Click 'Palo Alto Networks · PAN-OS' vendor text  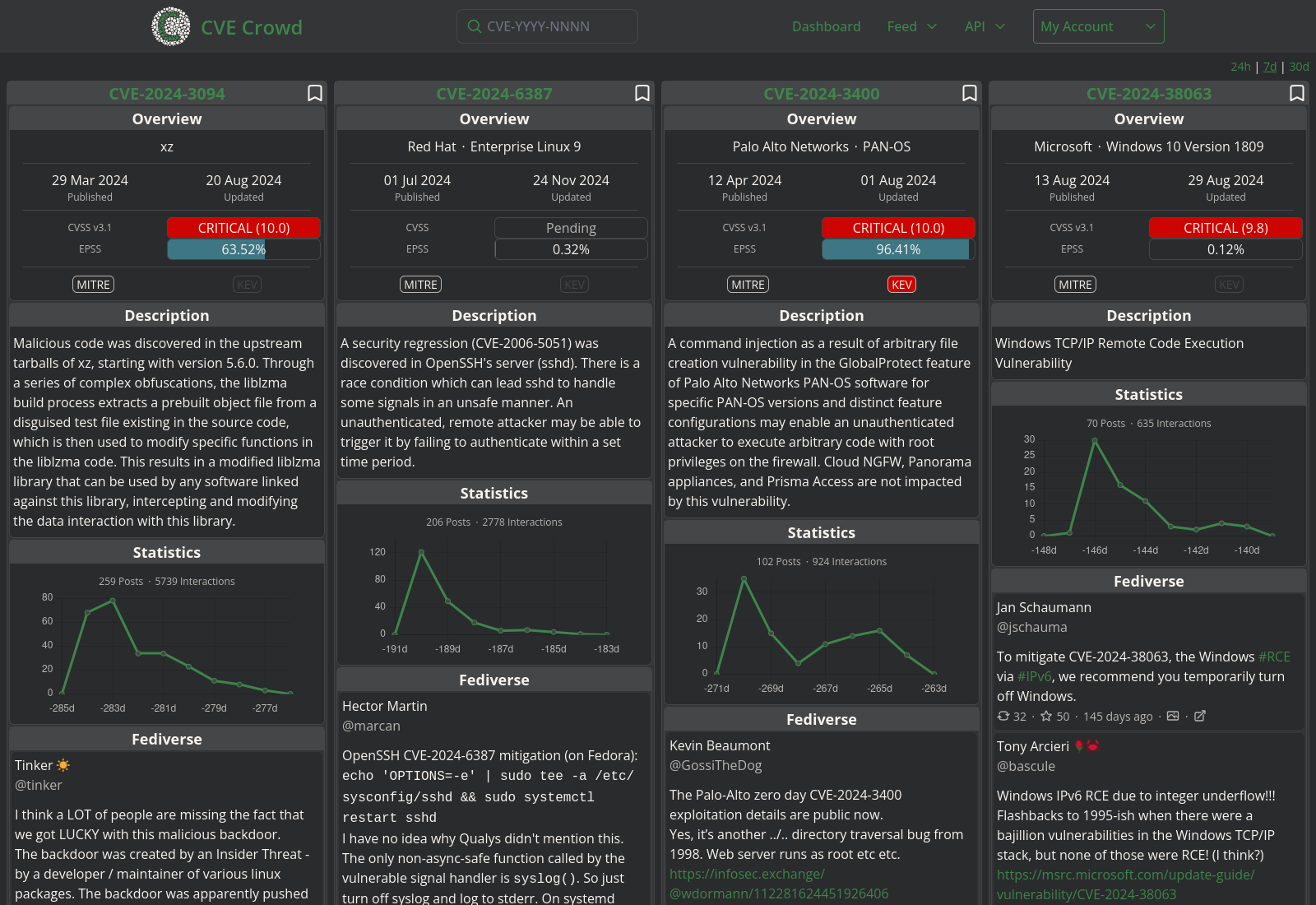point(822,146)
